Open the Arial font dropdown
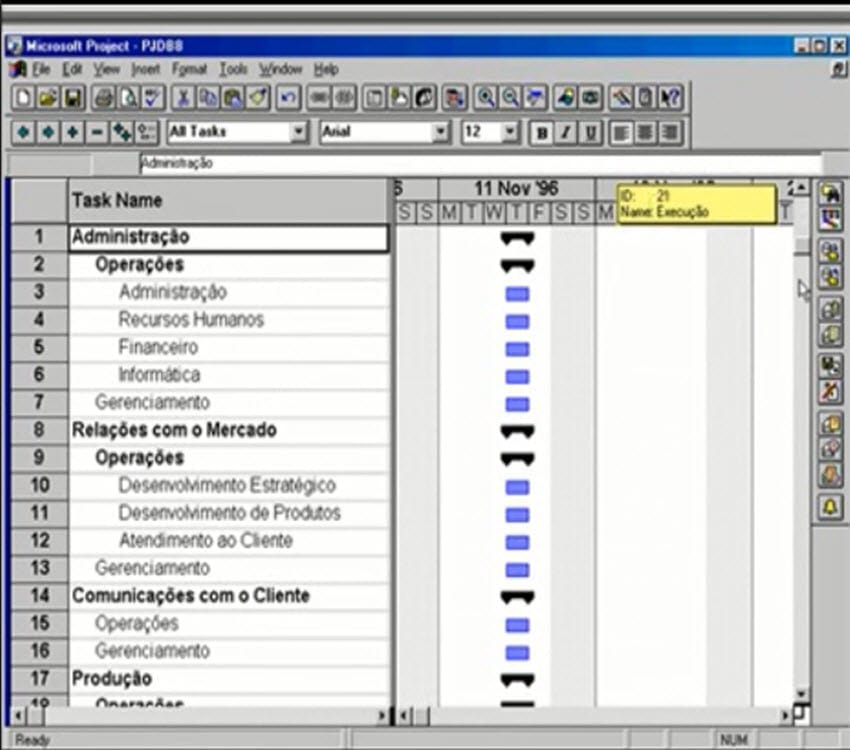The image size is (850, 750). tap(441, 132)
